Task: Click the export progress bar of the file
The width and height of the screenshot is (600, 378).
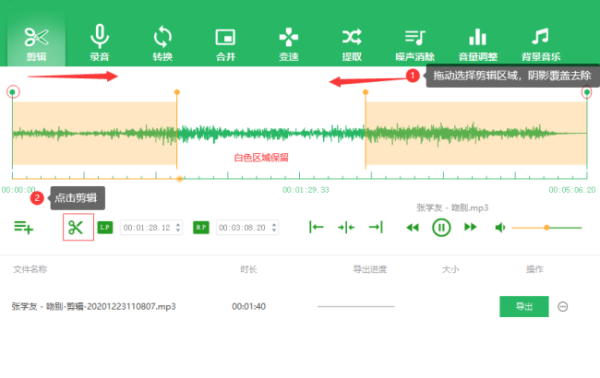Action: coord(356,306)
